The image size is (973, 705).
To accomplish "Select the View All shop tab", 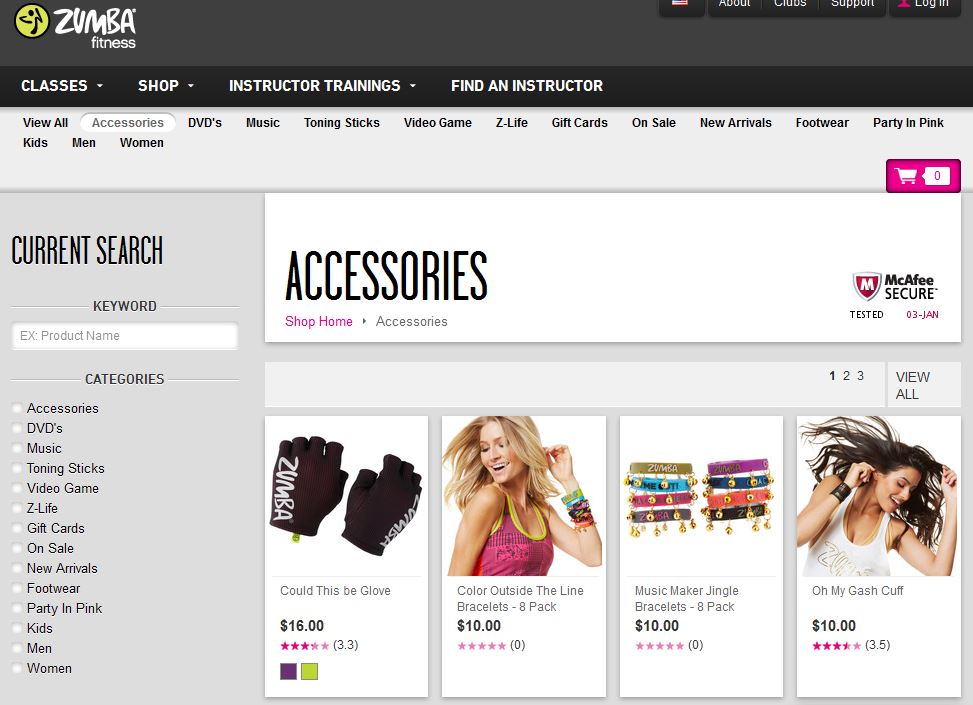I will coord(45,123).
